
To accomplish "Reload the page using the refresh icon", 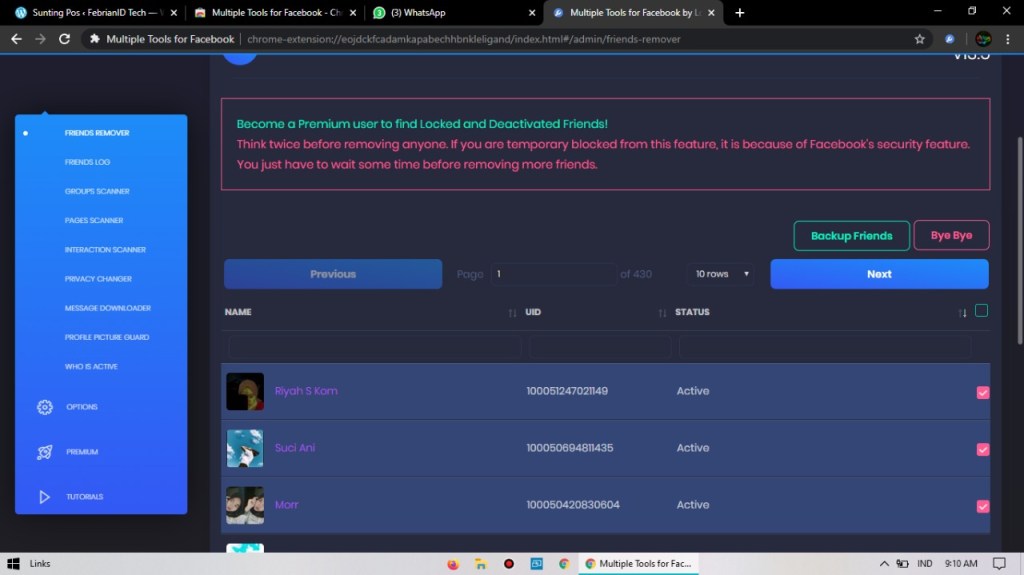I will [65, 39].
